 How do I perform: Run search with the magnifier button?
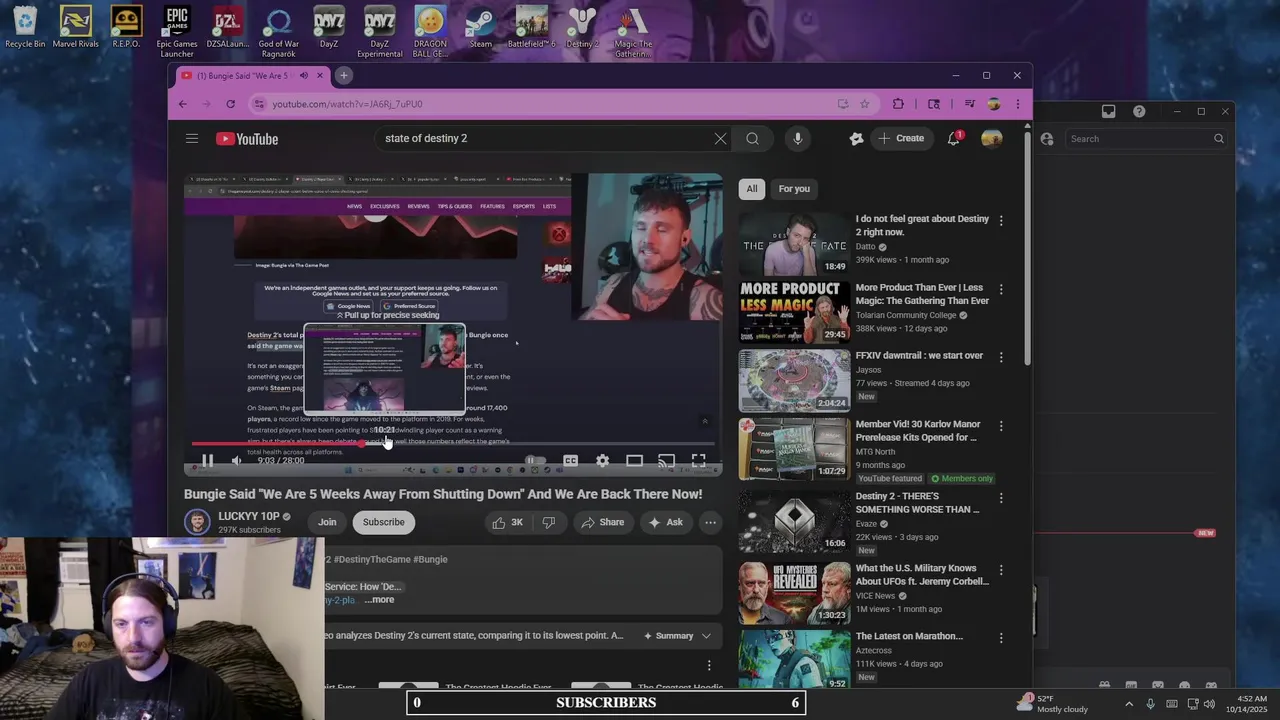pyautogui.click(x=752, y=139)
